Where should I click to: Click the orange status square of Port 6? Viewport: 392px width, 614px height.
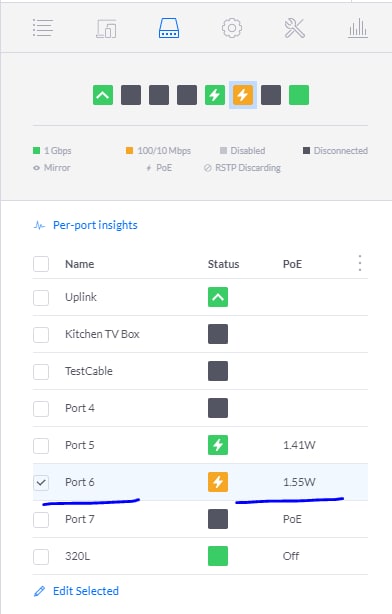218,482
